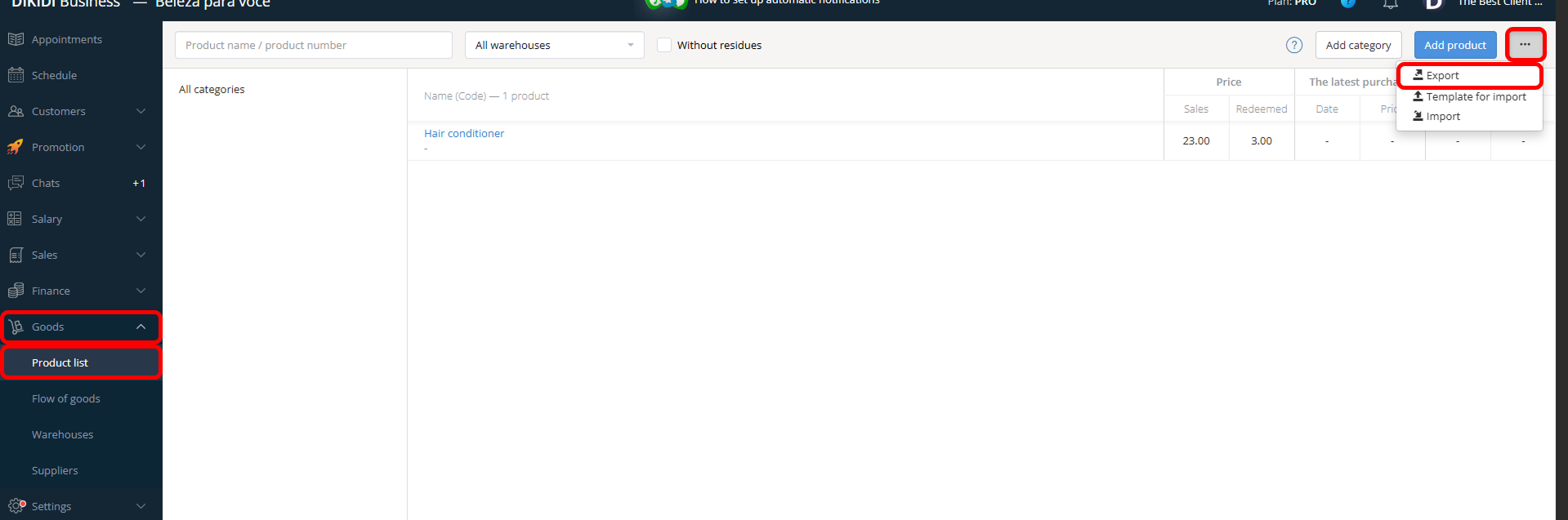Open Chats using the chat icon
Viewport: 1568px width, 520px height.
[x=16, y=183]
